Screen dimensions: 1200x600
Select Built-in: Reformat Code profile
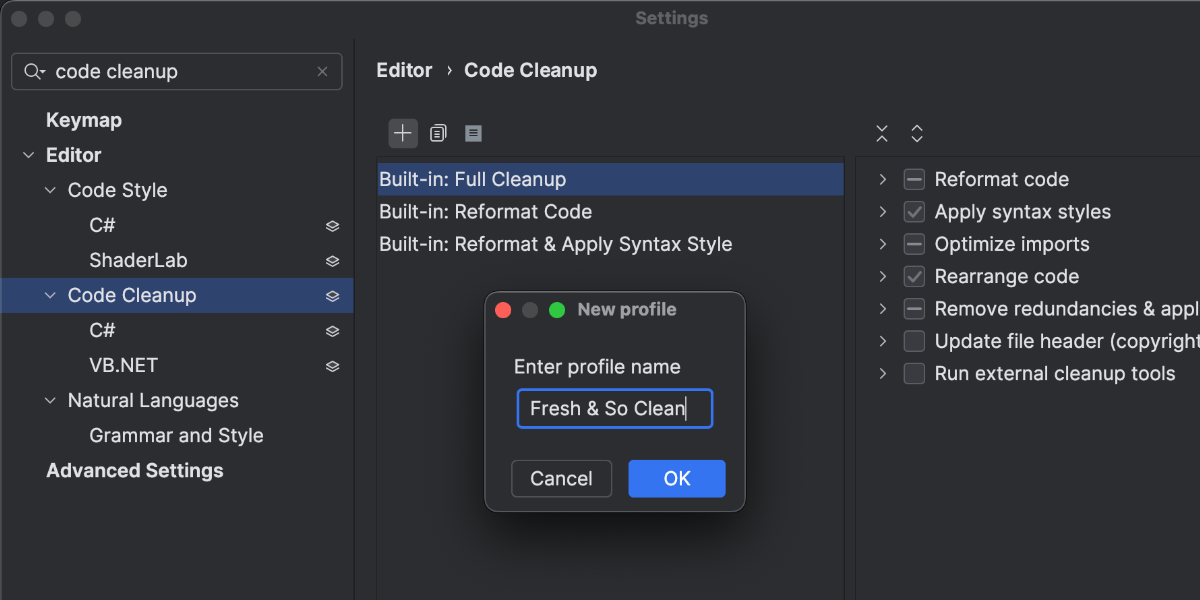[x=485, y=212]
